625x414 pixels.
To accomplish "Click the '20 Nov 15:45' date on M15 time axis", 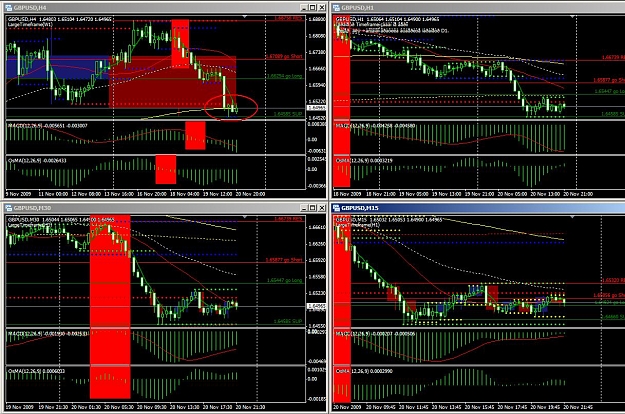I will [480, 407].
